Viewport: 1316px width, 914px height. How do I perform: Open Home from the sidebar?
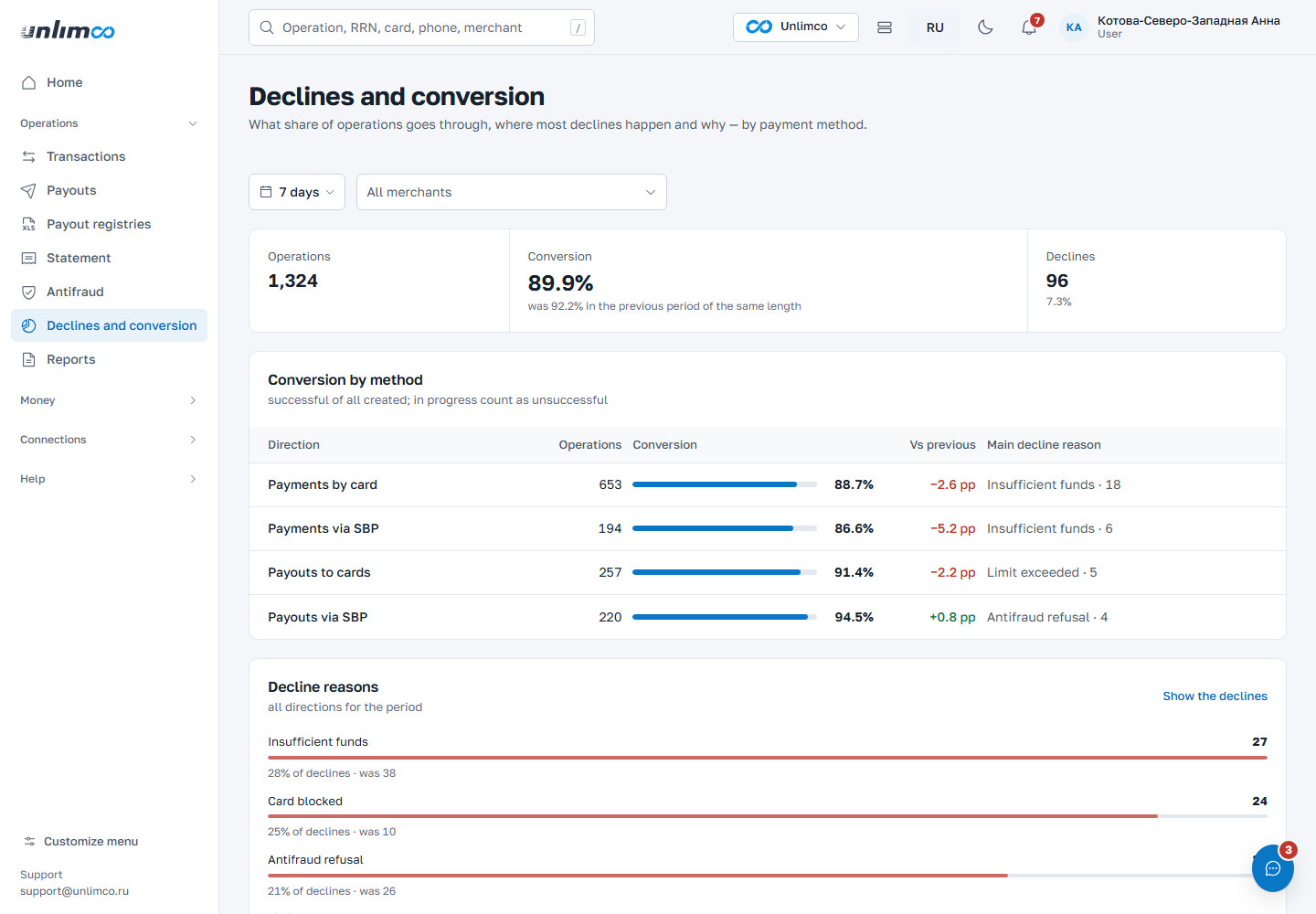(x=109, y=82)
